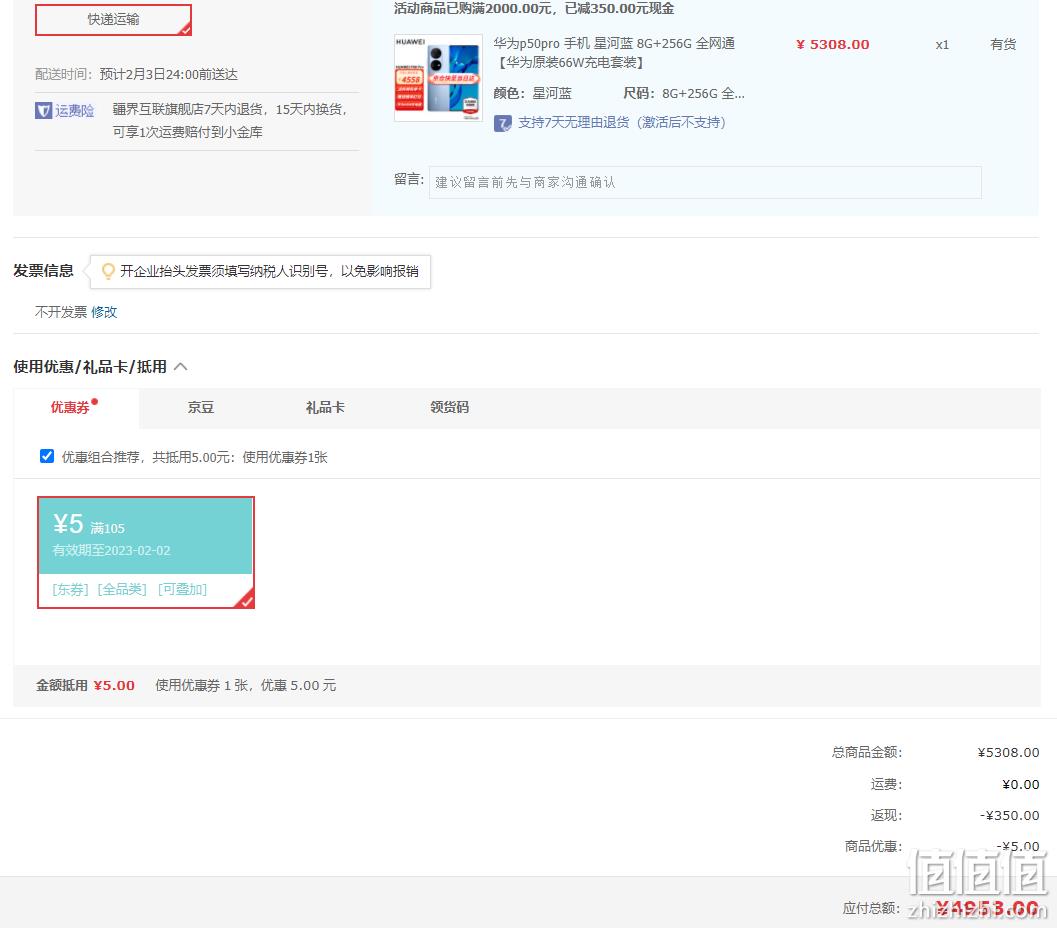Click the Huawei P50 Pro product thumbnail
Screen dimensions: 1057x928
(x=438, y=78)
